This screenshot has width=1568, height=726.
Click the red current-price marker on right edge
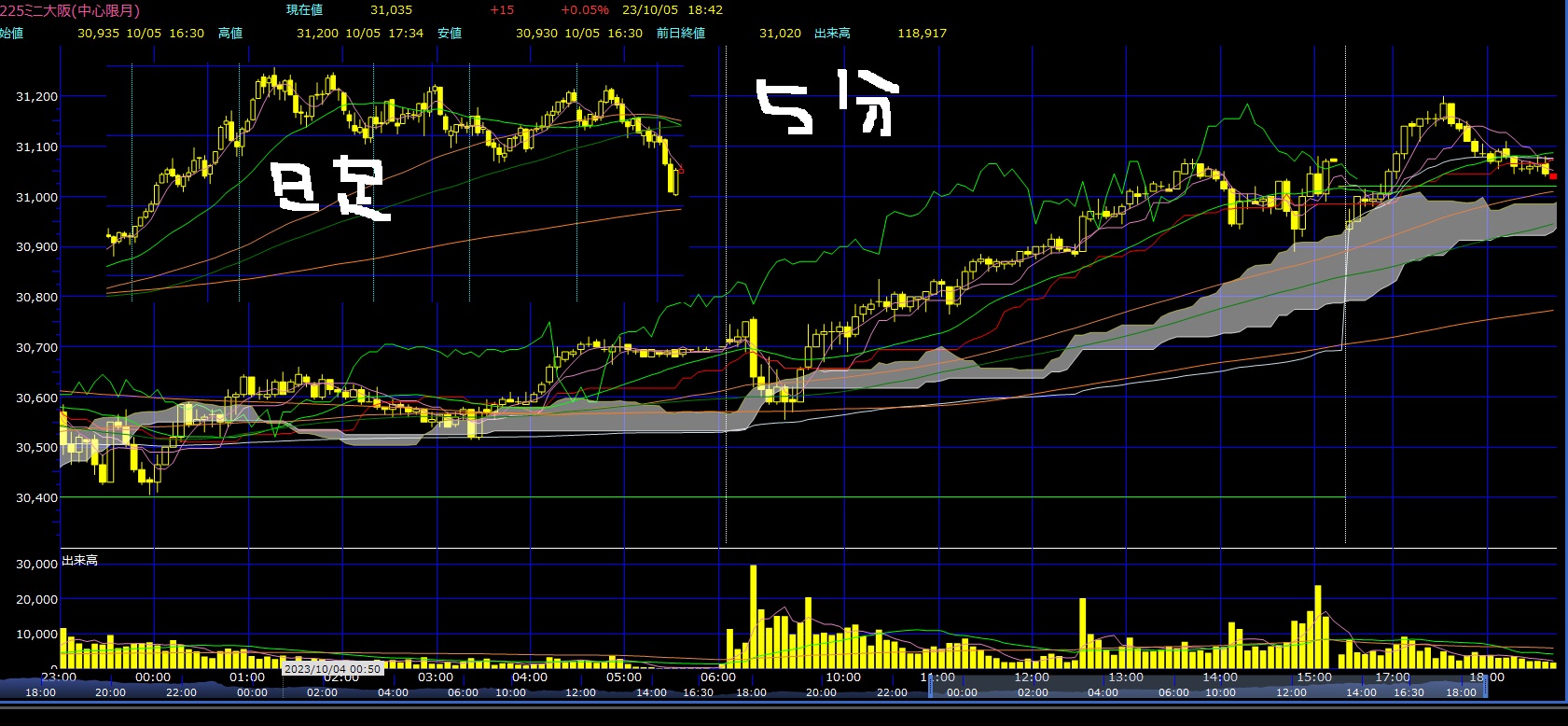1553,175
